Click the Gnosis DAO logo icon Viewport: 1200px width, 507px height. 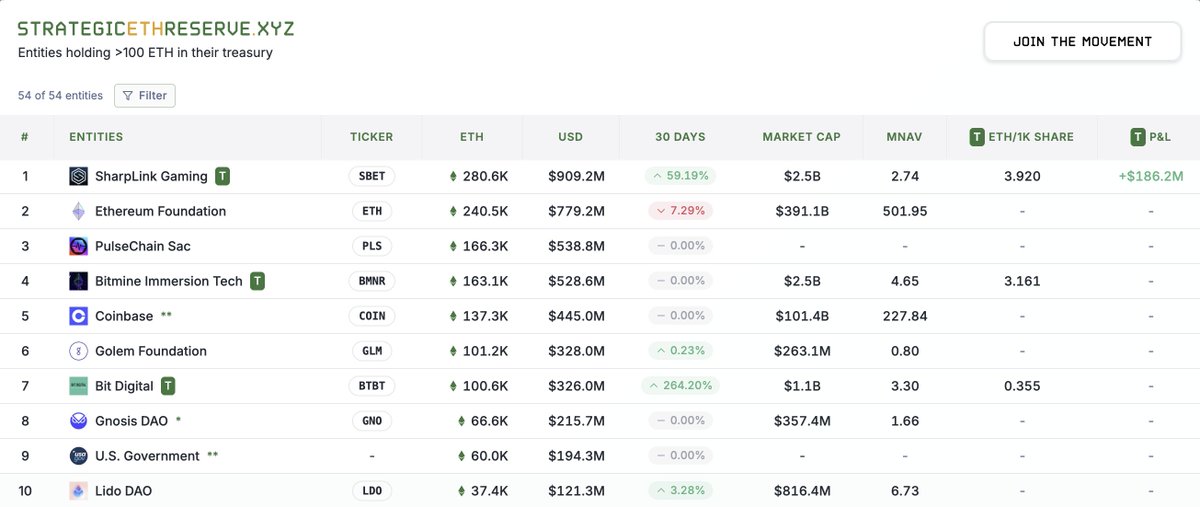pyautogui.click(x=78, y=421)
